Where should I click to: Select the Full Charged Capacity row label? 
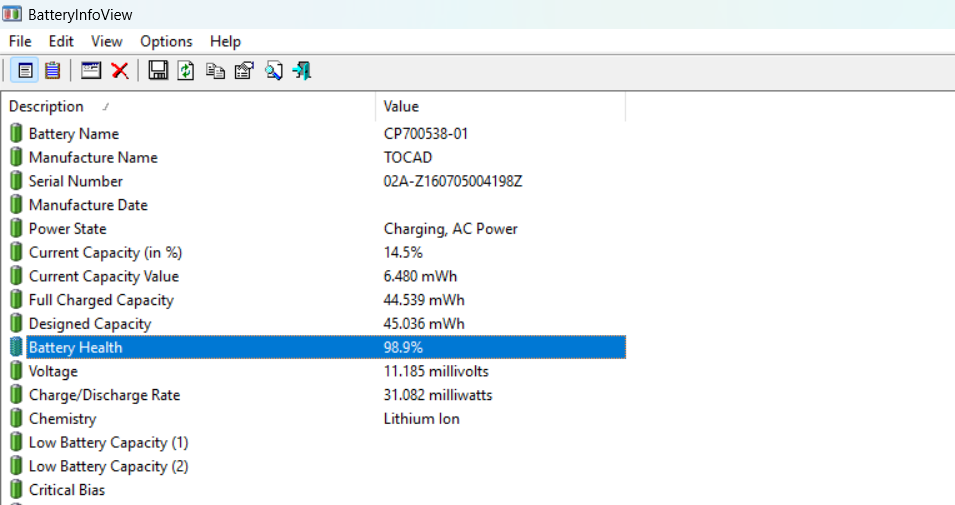pyautogui.click(x=101, y=300)
